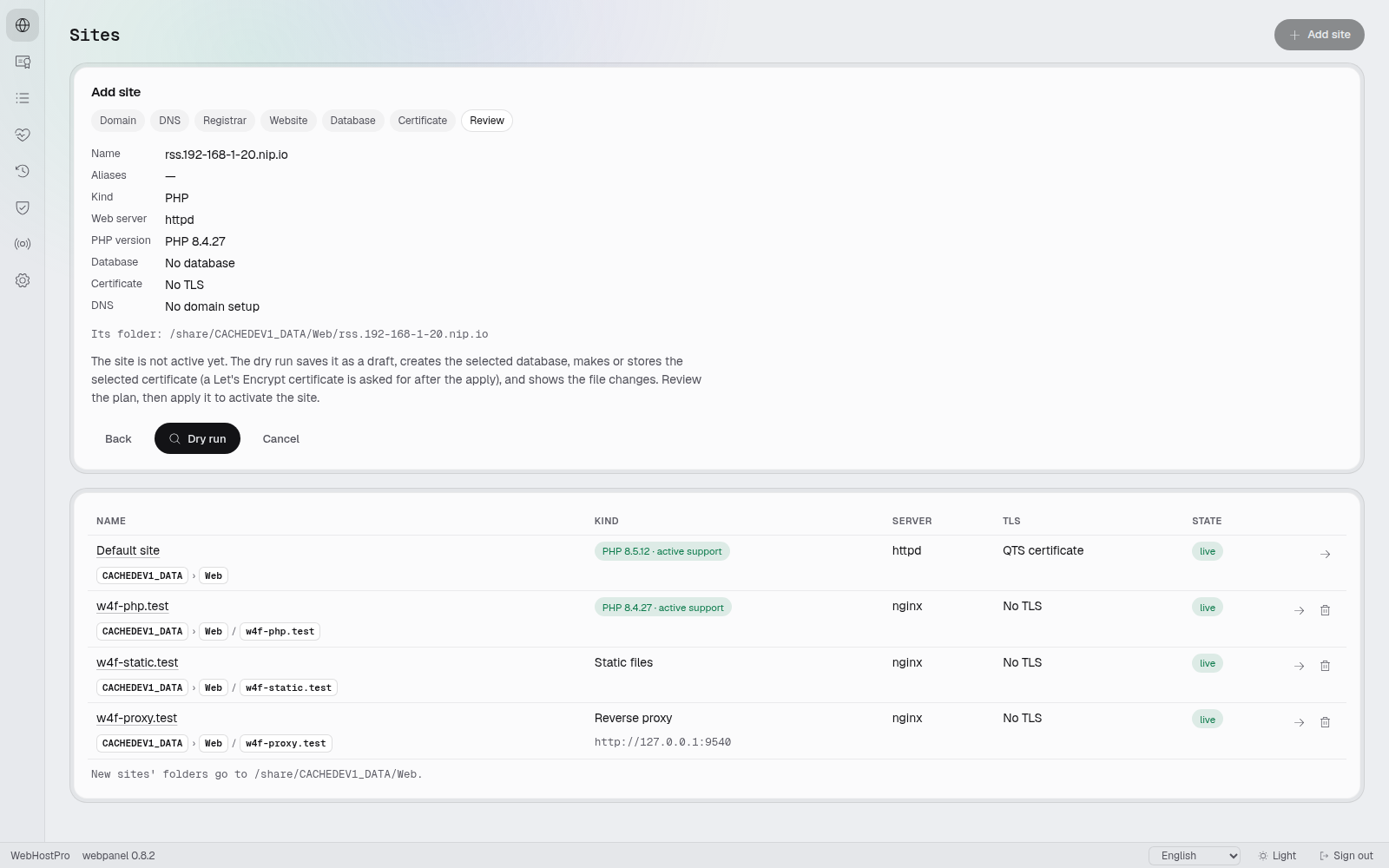Click the PHP 8.4.27 active support badge
Image resolution: width=1389 pixels, height=868 pixels.
pos(663,607)
